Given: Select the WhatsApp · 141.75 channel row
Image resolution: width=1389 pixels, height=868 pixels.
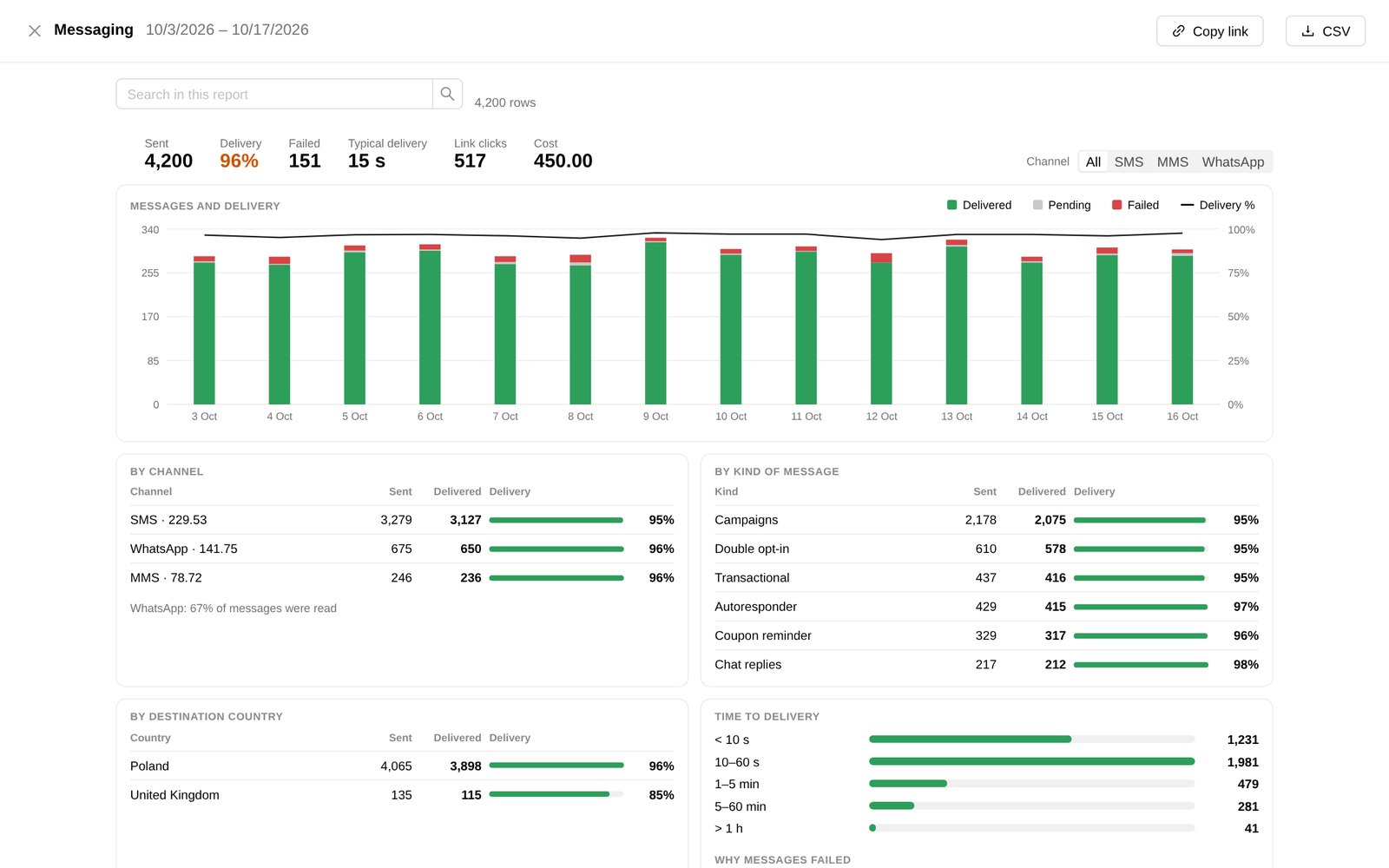Looking at the screenshot, I should [402, 549].
